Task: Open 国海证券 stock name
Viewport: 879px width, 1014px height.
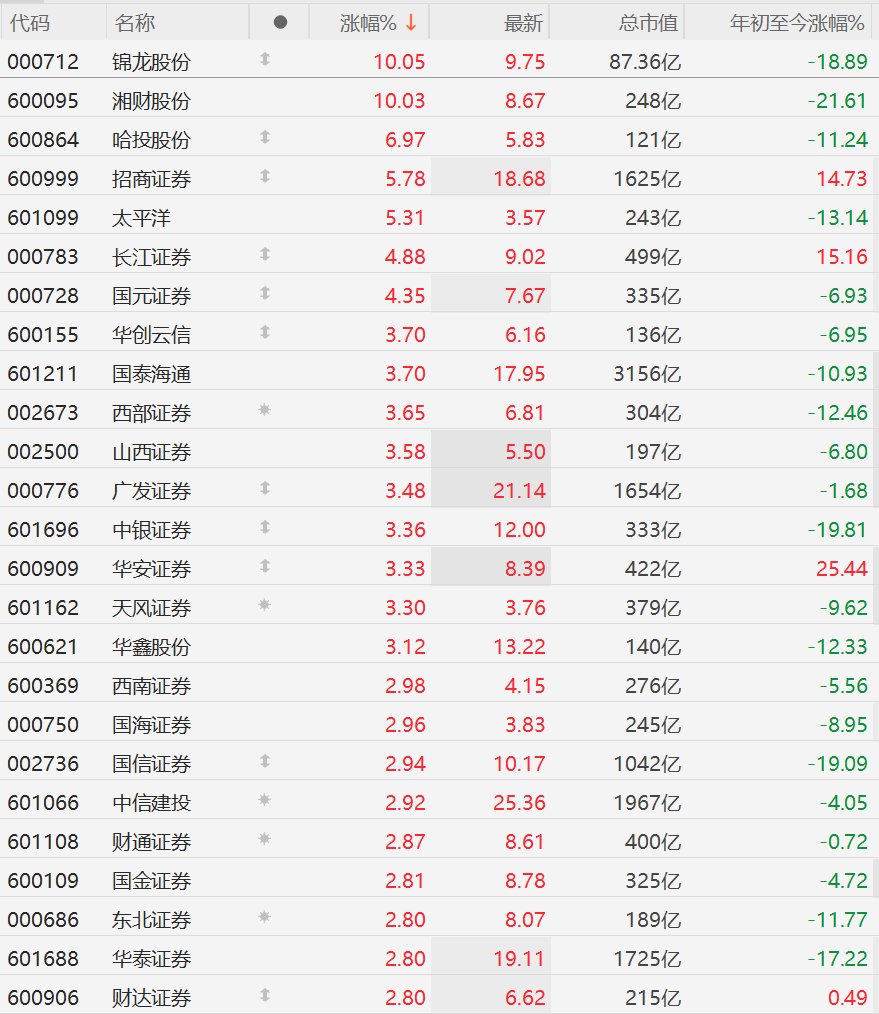Action: click(151, 725)
